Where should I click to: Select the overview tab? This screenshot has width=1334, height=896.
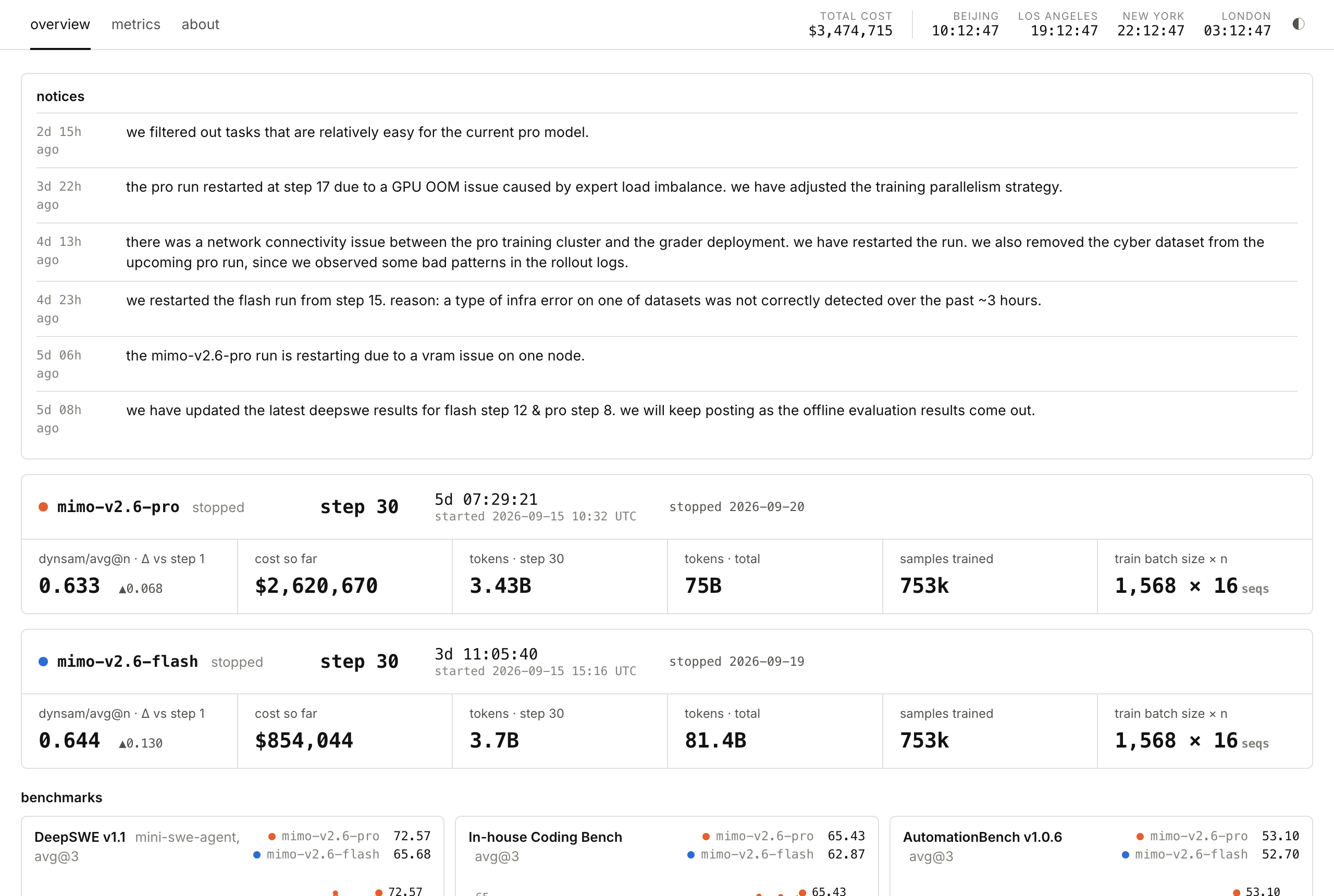[x=60, y=24]
